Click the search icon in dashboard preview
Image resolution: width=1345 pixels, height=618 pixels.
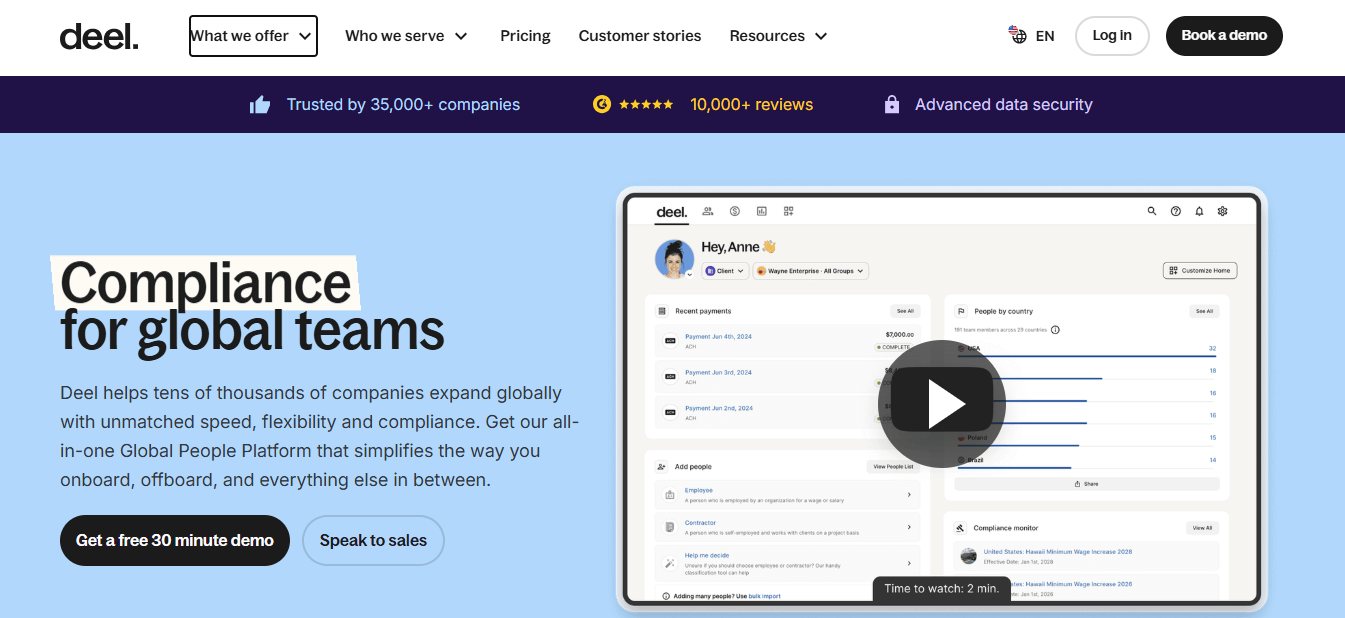tap(1152, 211)
